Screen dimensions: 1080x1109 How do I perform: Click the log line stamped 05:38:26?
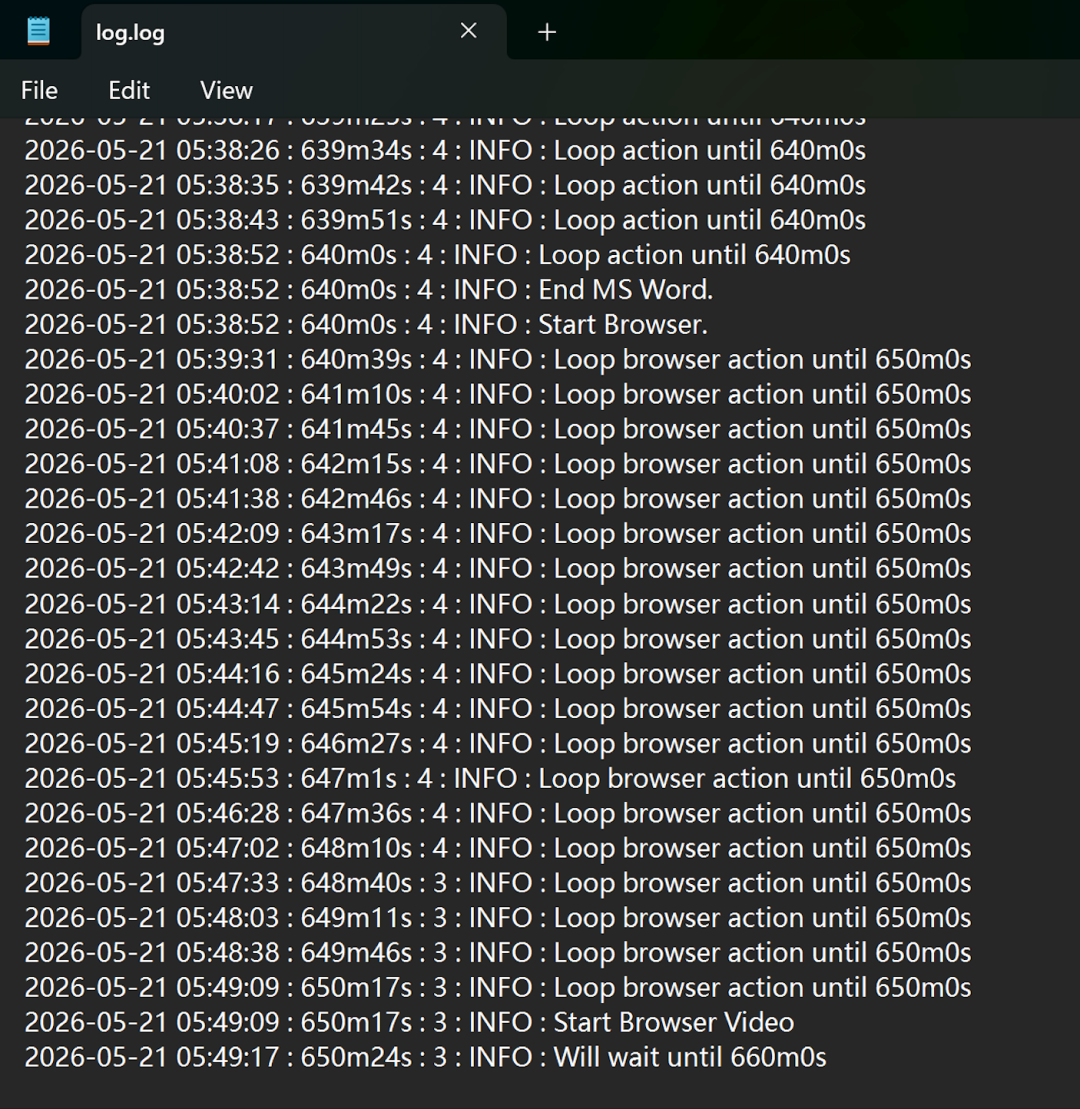point(445,151)
